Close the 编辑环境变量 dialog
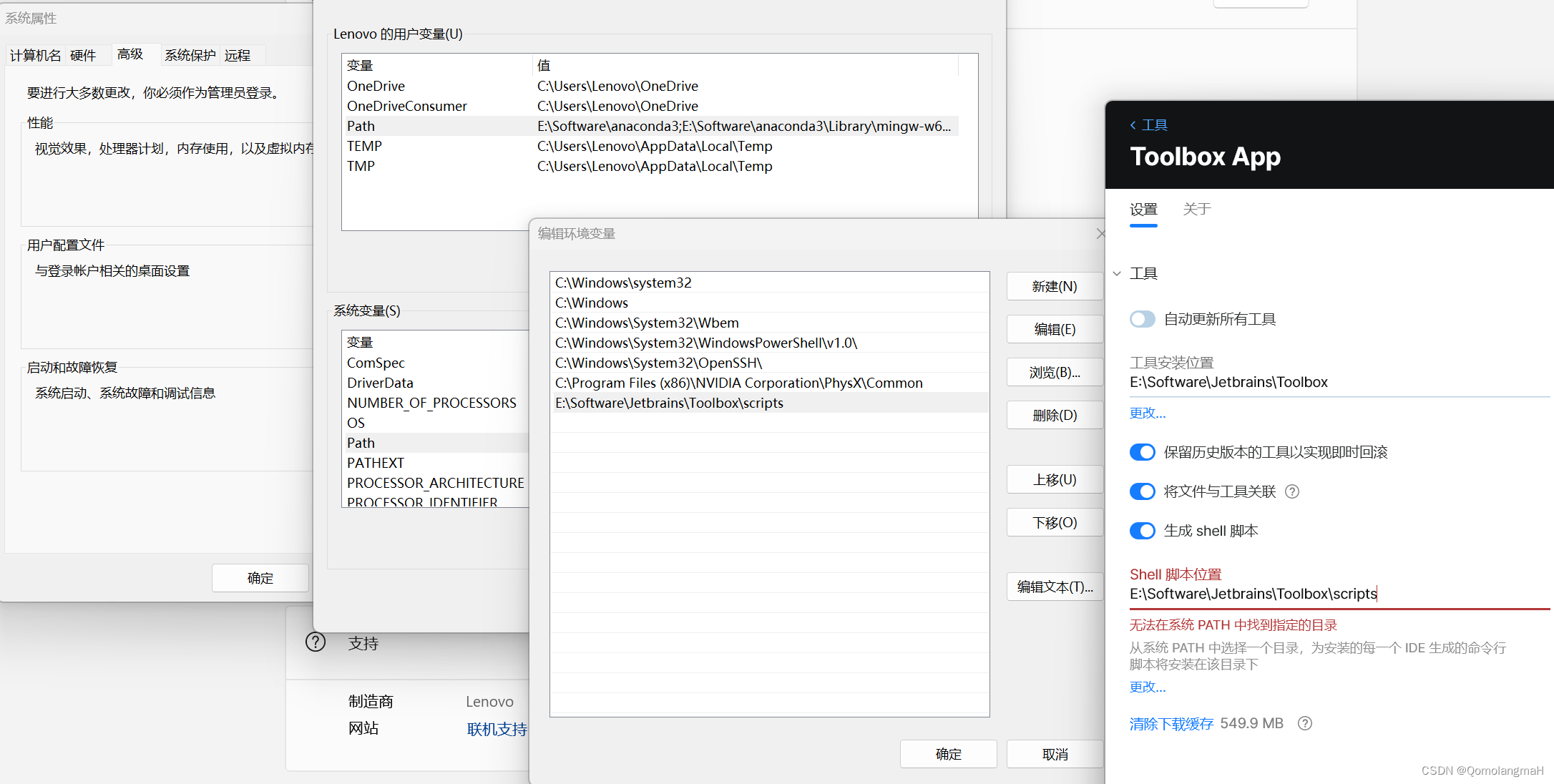Viewport: 1554px width, 784px height. 1100,234
